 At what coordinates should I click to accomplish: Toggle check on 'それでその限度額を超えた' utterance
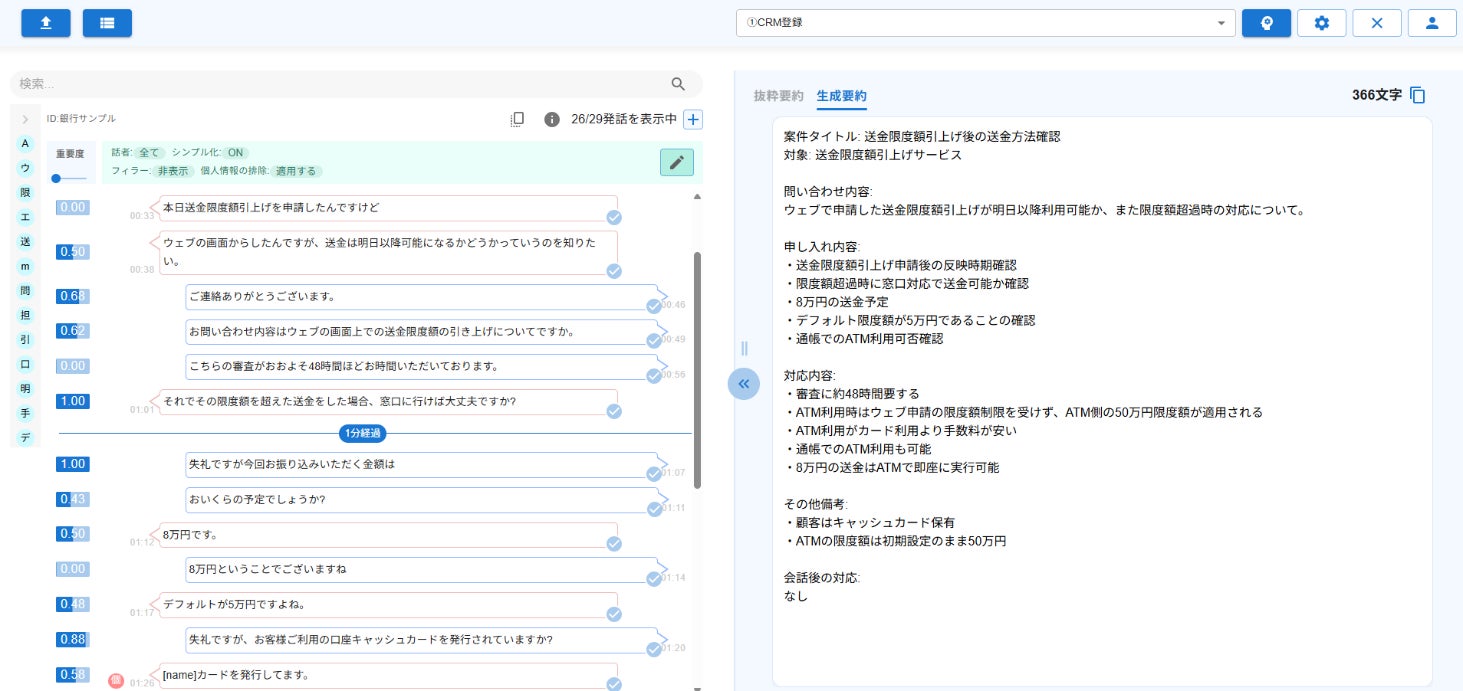(614, 411)
